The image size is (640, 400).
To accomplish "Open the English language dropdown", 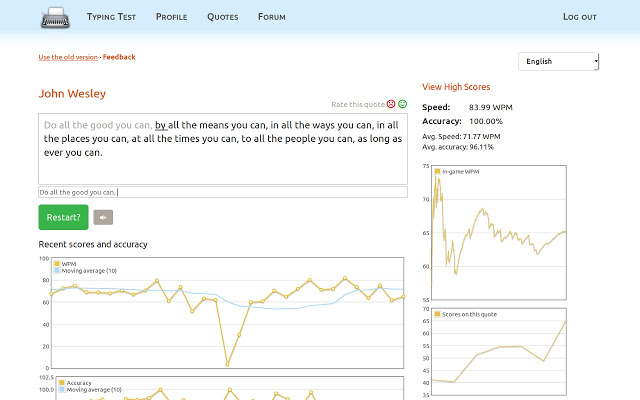I will click(558, 61).
